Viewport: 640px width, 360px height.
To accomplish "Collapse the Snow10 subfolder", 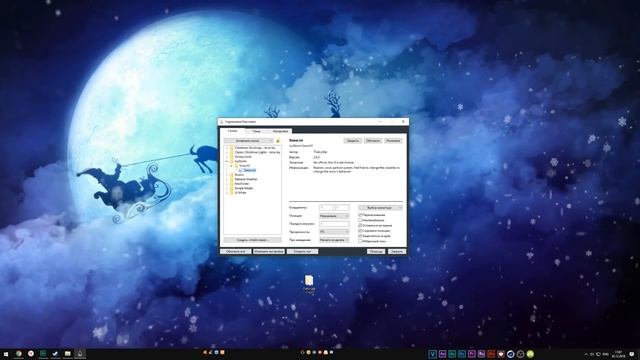I will tap(231, 166).
